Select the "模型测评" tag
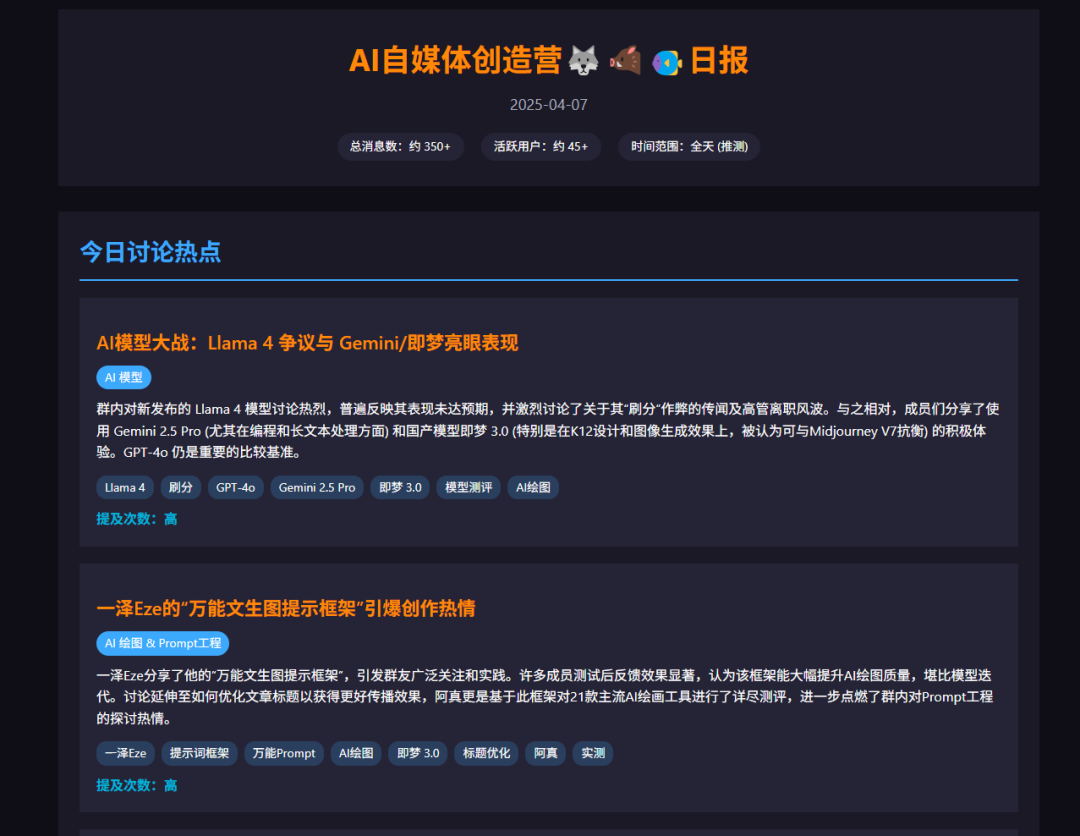 [468, 487]
